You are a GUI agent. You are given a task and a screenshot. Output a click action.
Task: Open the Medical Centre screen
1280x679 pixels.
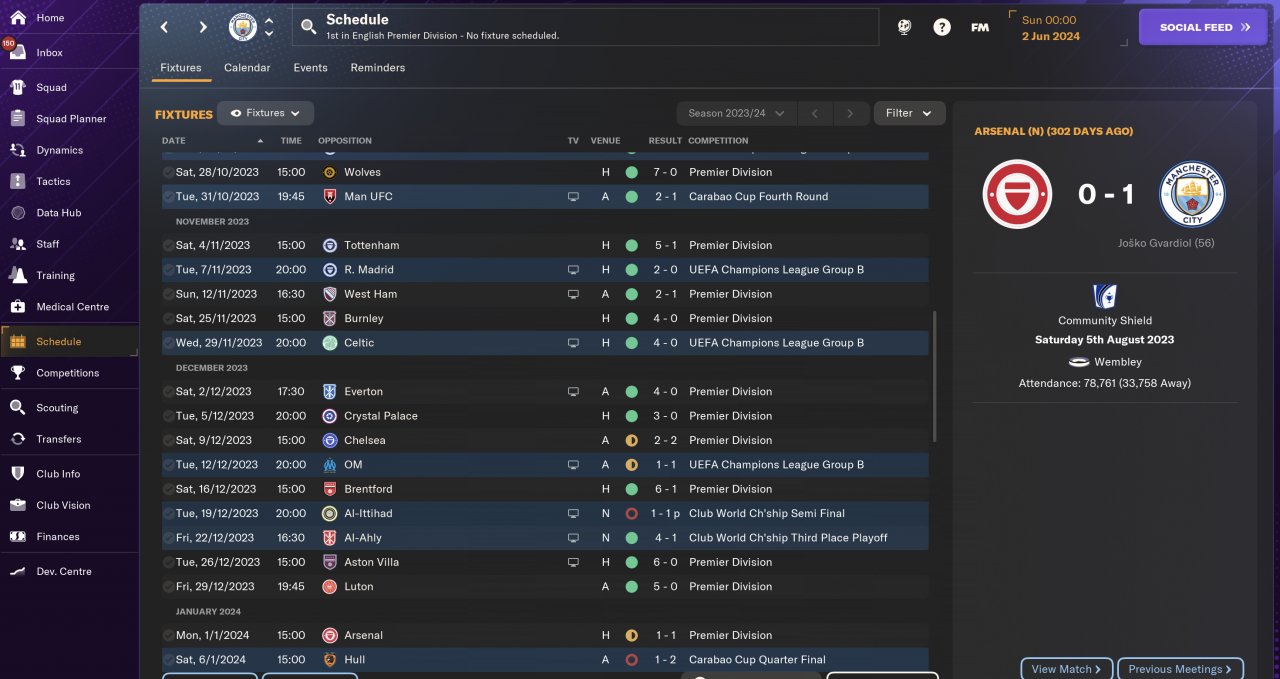72,307
